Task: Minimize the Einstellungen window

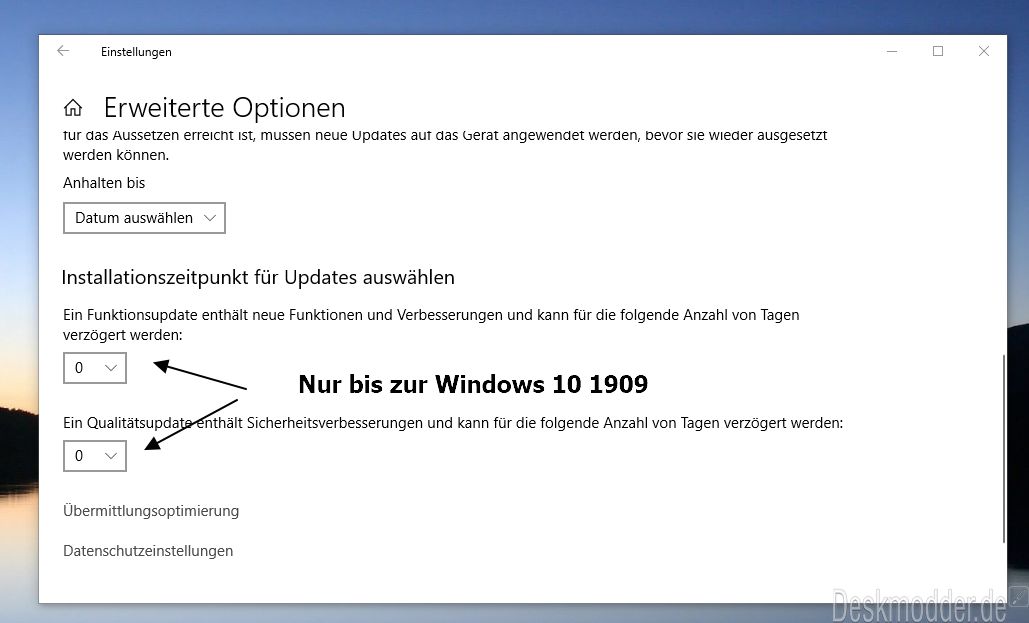Action: pyautogui.click(x=892, y=51)
